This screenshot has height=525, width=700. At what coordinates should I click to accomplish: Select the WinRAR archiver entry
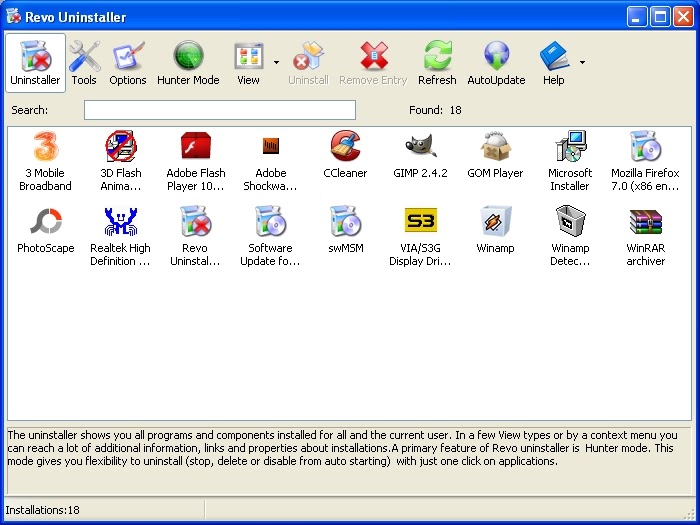click(646, 236)
